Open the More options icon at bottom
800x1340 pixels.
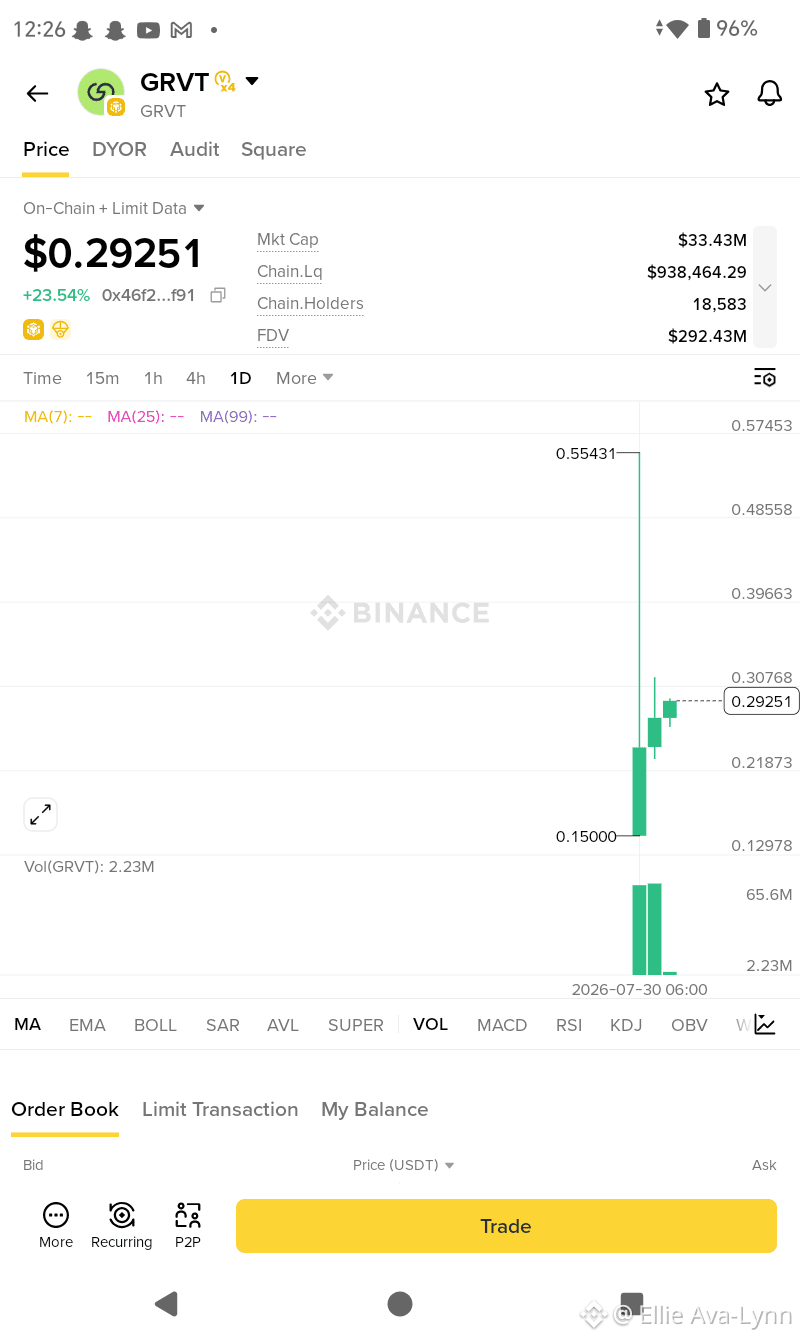(56, 1226)
